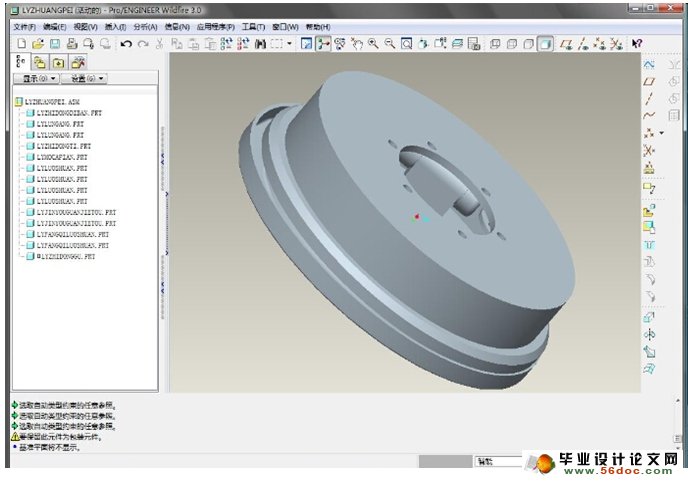Open 窗口(W) menu
This screenshot has height=481, width=688.
[285, 27]
